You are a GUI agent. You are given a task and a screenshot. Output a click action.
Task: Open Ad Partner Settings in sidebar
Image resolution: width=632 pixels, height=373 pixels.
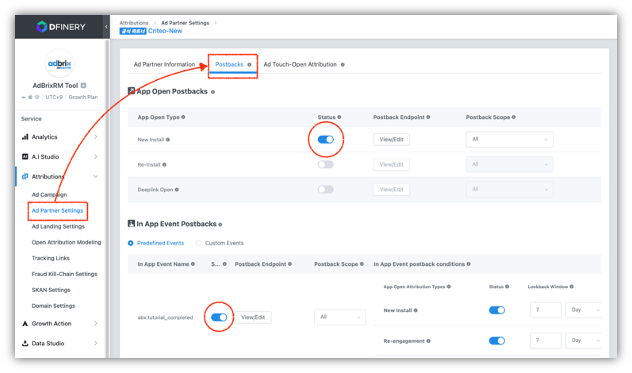57,210
